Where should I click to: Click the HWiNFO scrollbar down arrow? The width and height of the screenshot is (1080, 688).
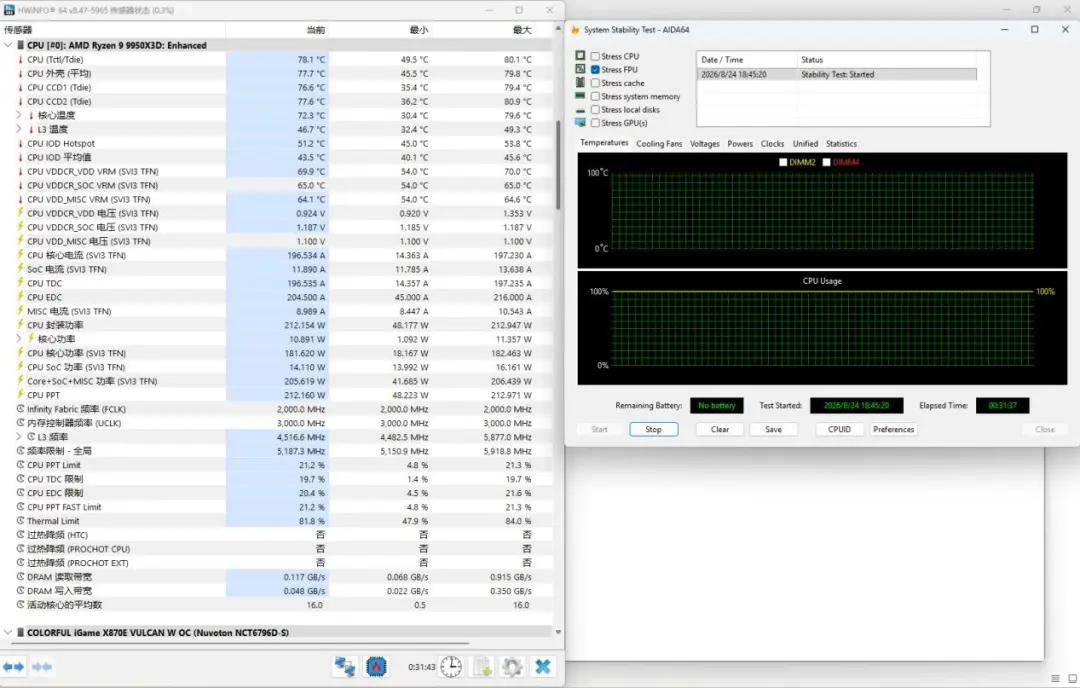(558, 632)
